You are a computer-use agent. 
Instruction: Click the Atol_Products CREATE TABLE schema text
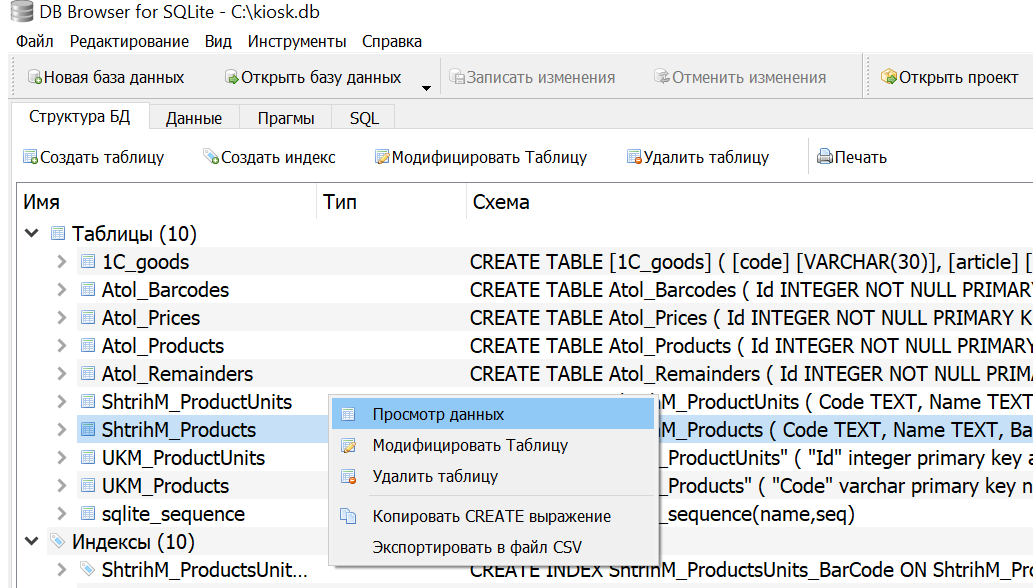point(750,345)
